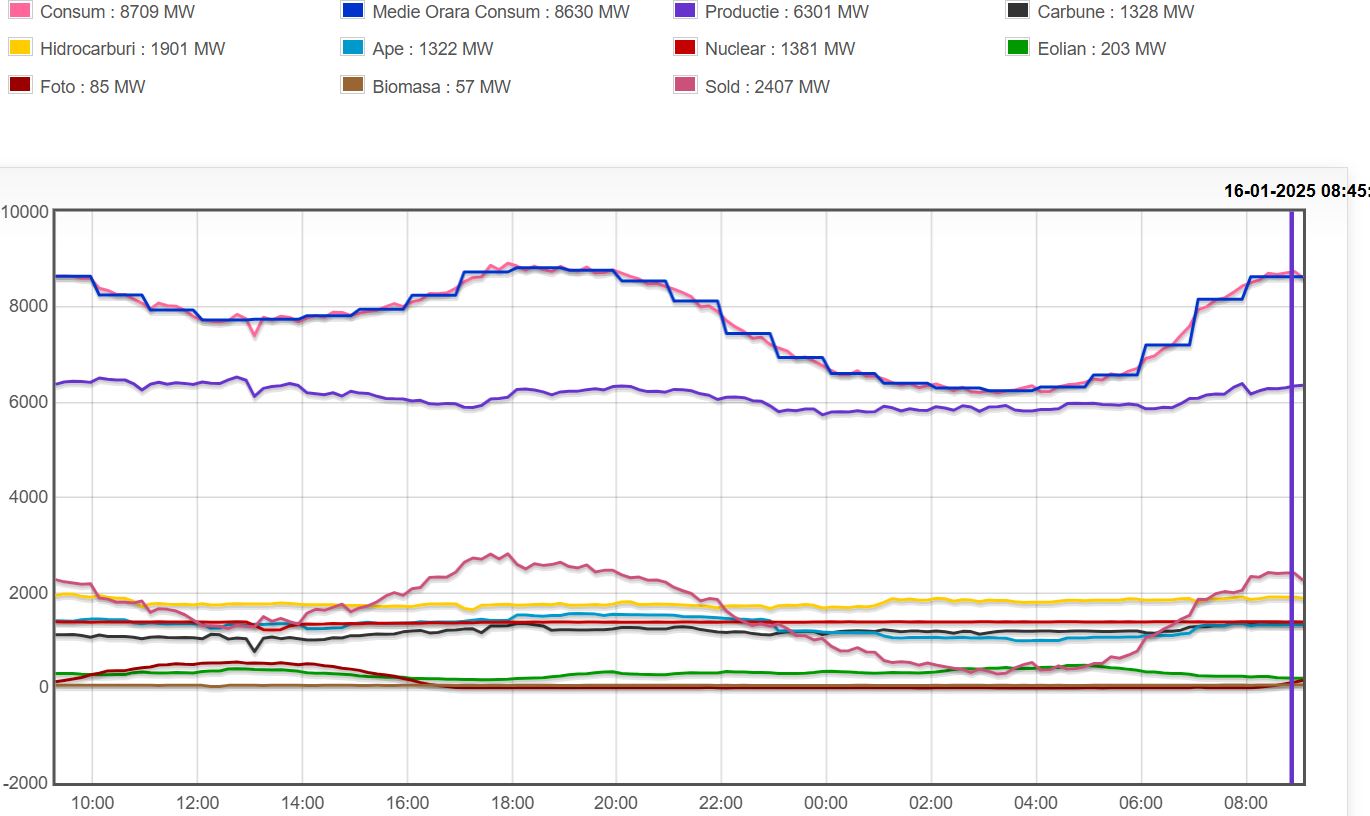Click the yellow Hidrocarburi legend color box
Image resolution: width=1370 pixels, height=816 pixels.
(20, 48)
